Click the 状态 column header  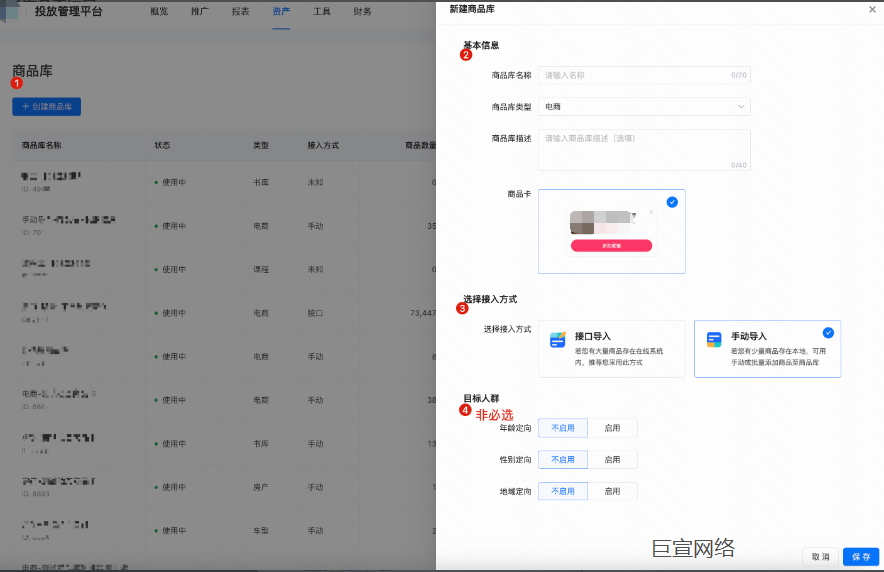[162, 145]
